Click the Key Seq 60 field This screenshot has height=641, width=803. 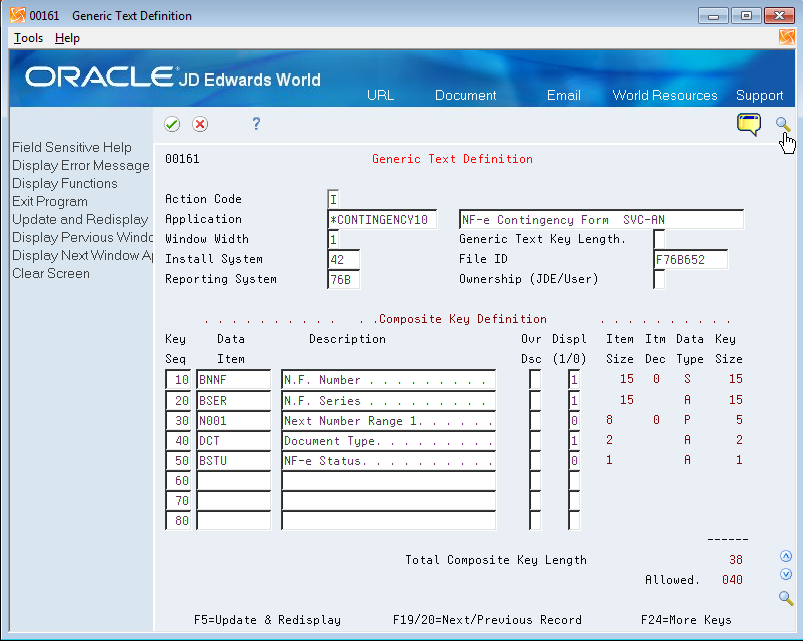[x=178, y=480]
